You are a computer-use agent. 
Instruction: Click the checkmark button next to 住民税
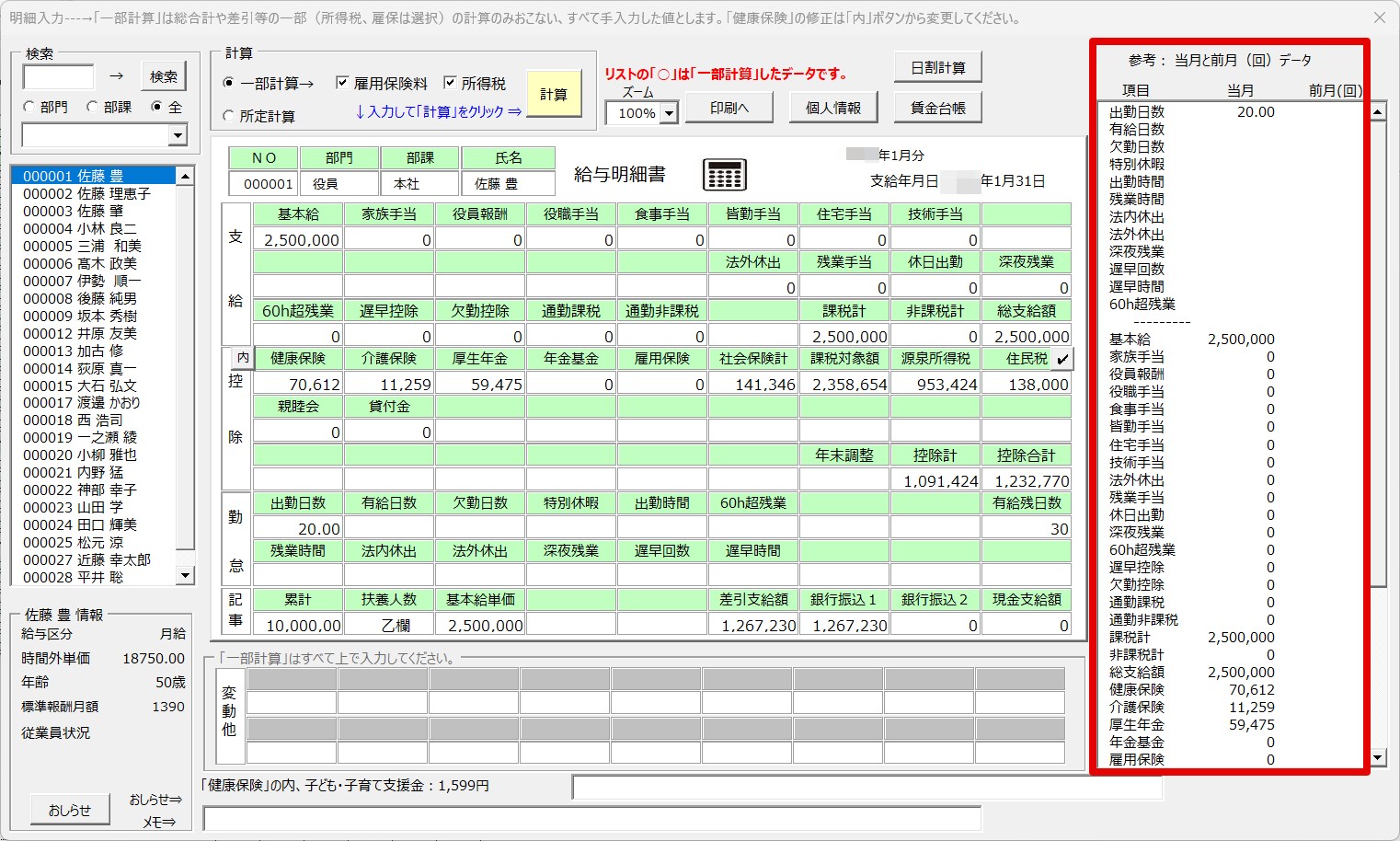1062,359
